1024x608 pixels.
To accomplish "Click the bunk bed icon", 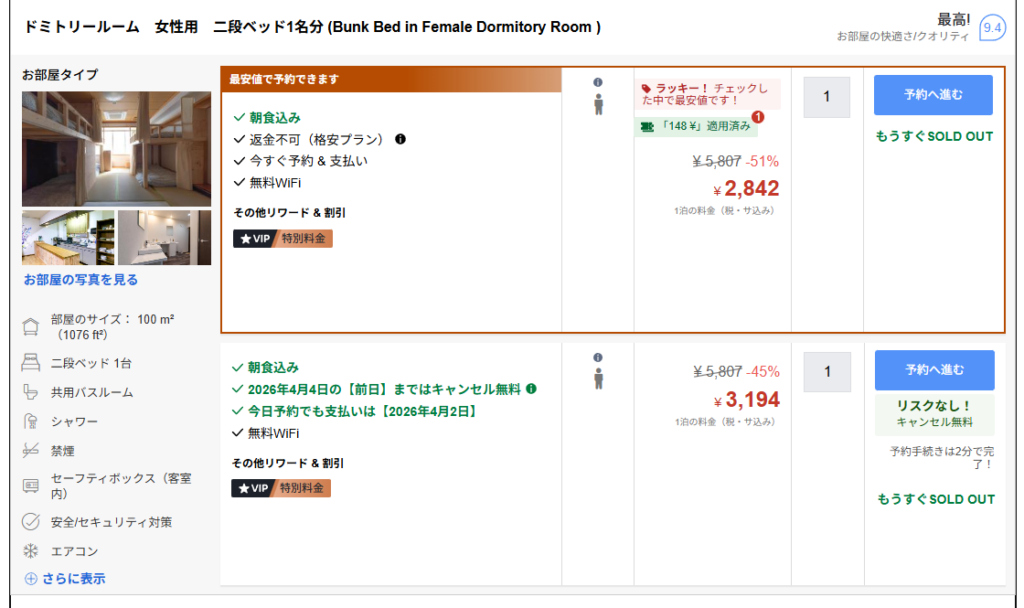I will coord(31,363).
